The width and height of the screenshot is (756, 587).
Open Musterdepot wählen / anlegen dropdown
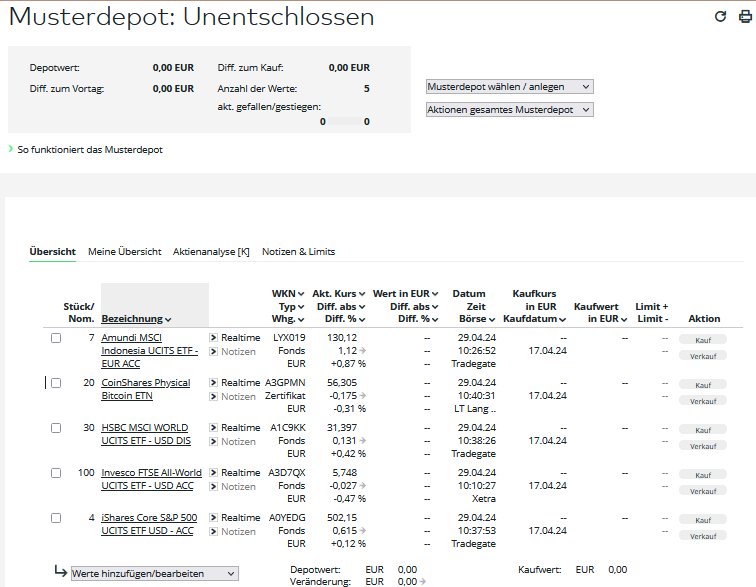pos(510,87)
